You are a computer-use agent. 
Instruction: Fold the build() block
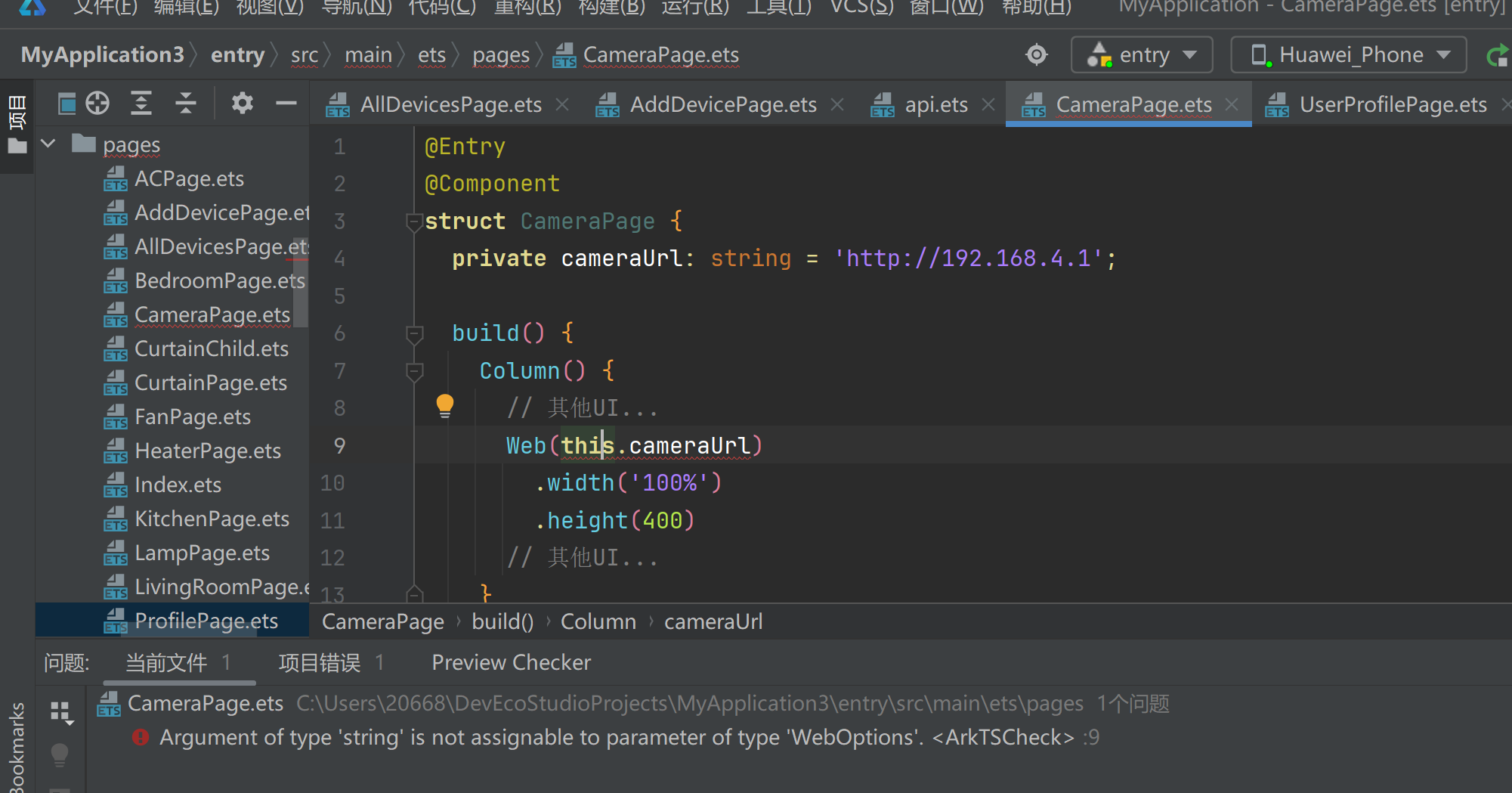414,333
